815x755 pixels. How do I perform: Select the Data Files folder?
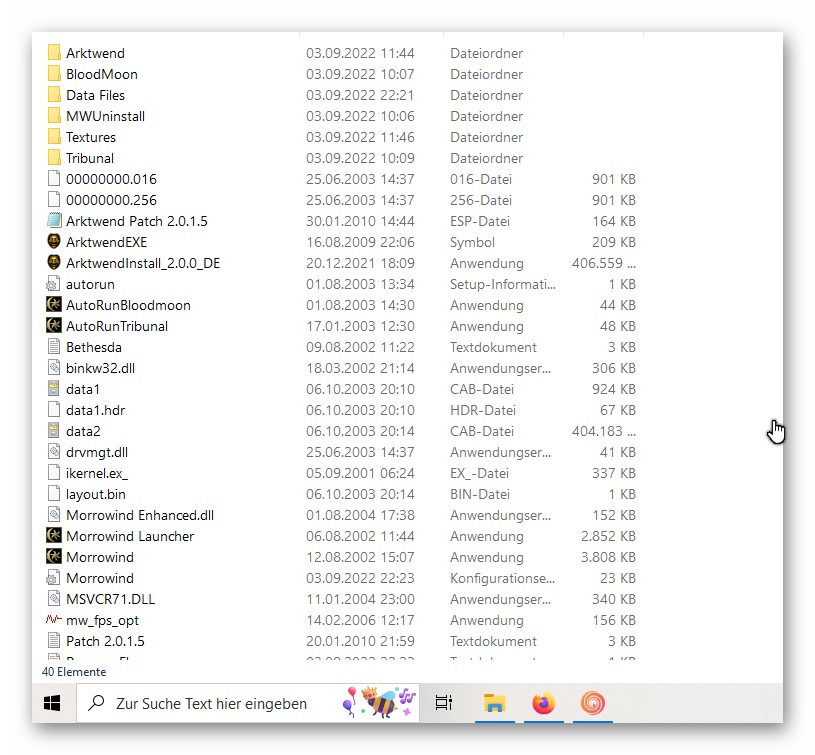pos(95,95)
